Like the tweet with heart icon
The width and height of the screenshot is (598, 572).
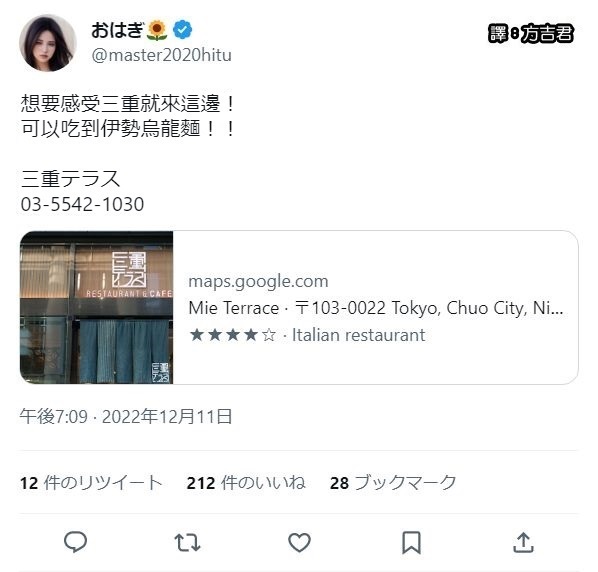click(x=299, y=542)
